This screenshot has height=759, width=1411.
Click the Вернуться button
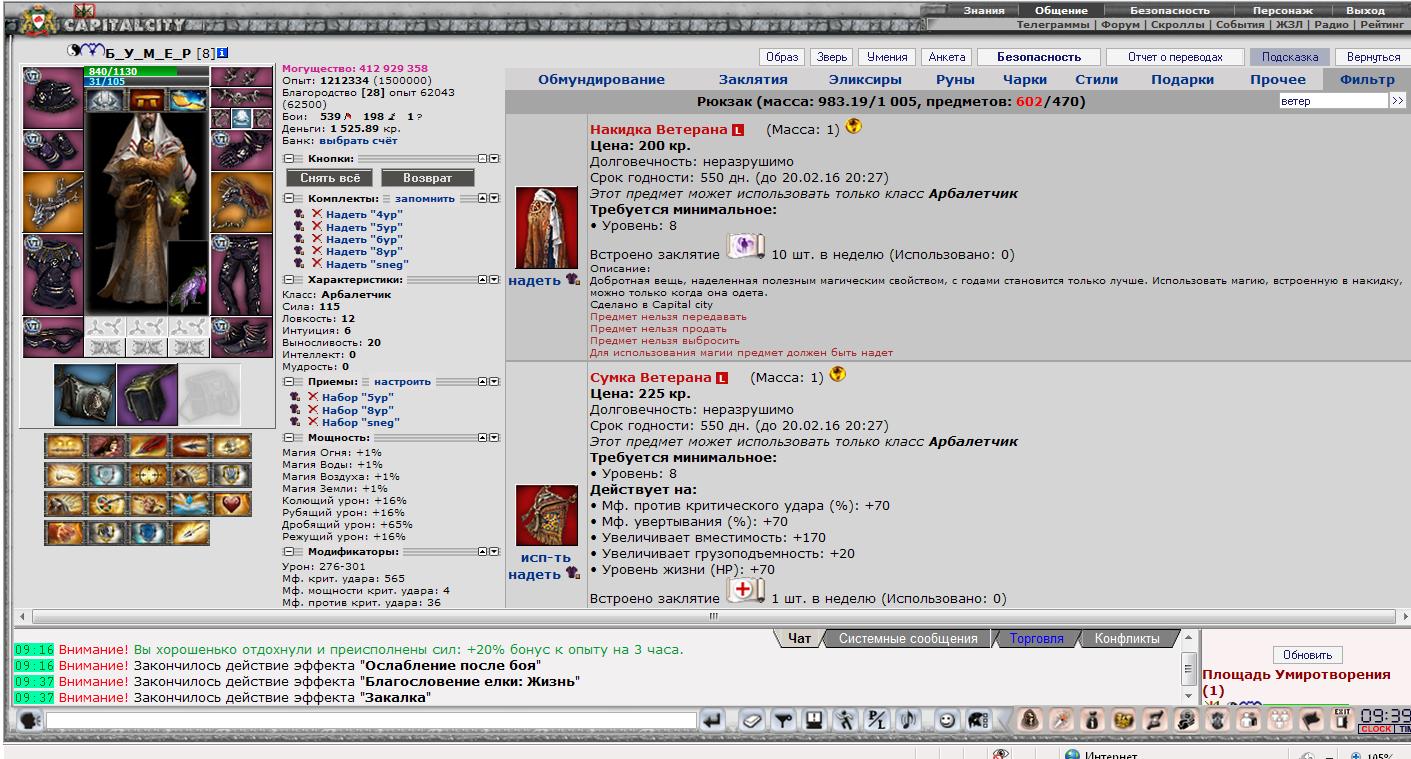coord(1373,57)
